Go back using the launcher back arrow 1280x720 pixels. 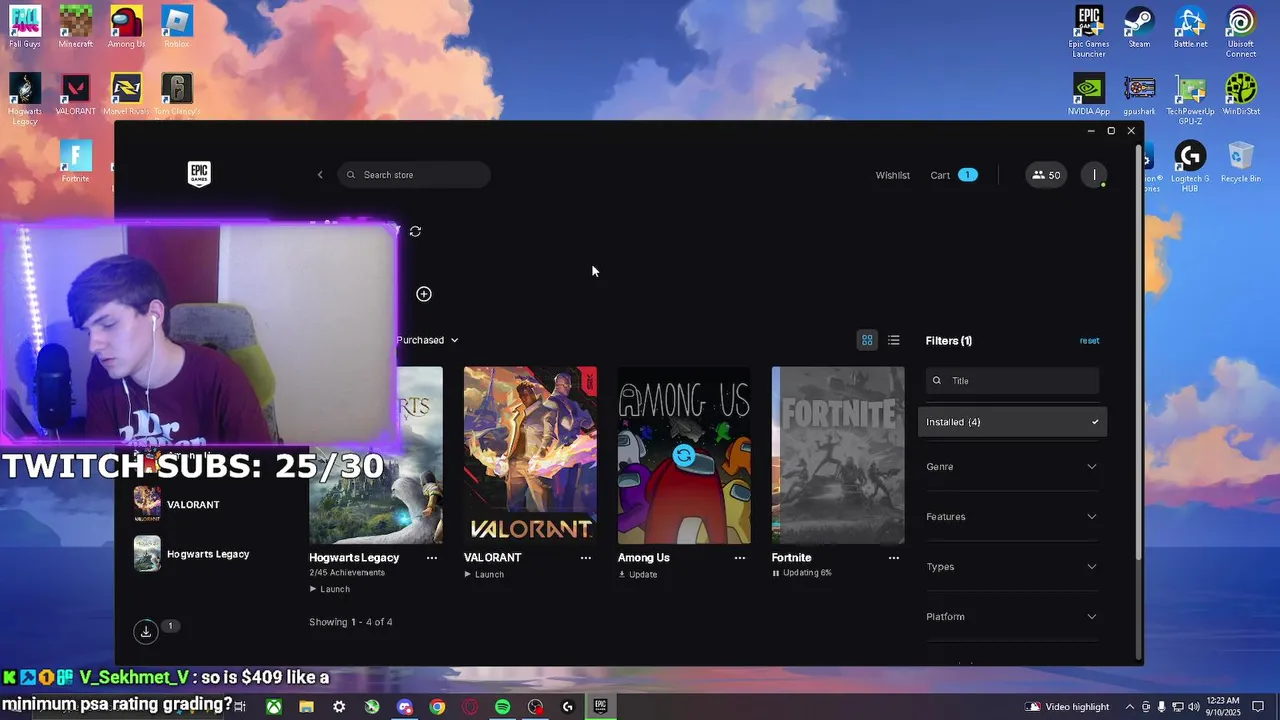(x=320, y=175)
